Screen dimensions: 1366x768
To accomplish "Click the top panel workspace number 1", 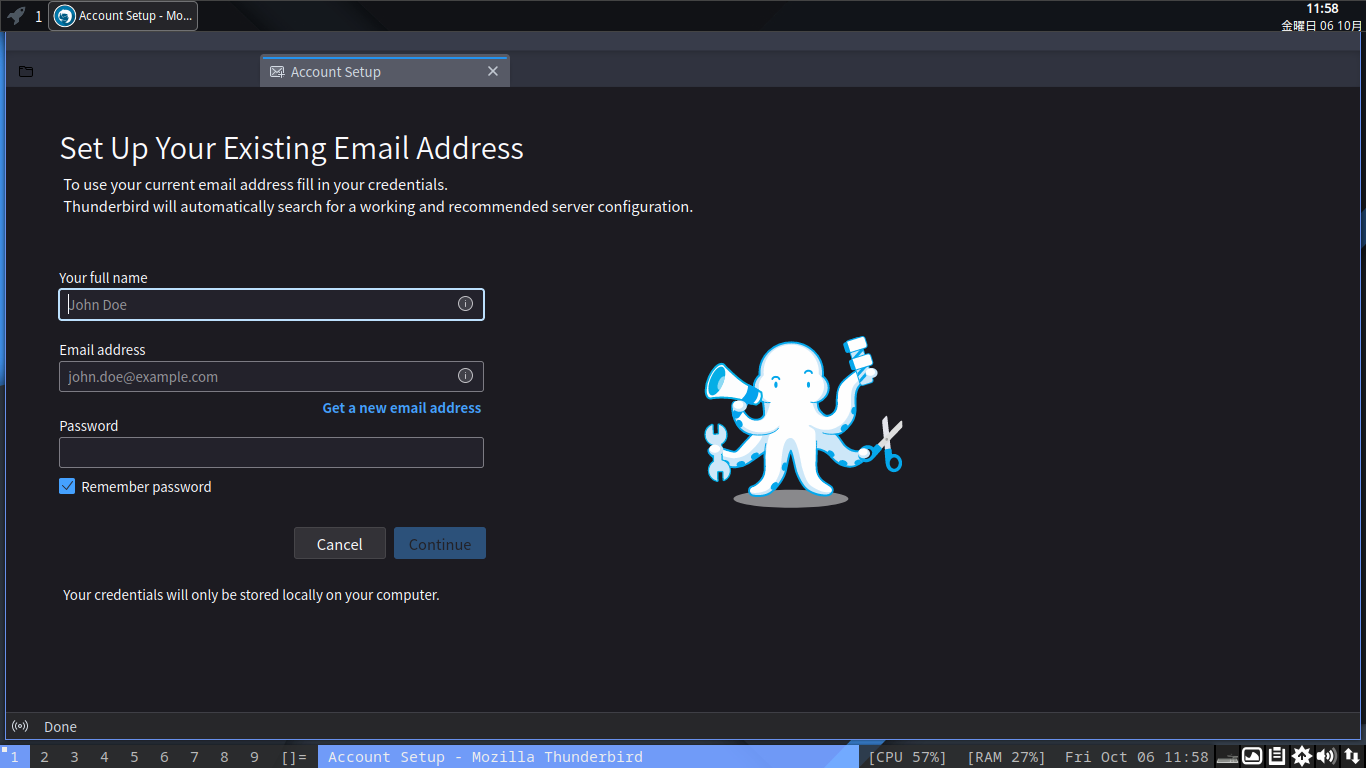I will [x=38, y=16].
